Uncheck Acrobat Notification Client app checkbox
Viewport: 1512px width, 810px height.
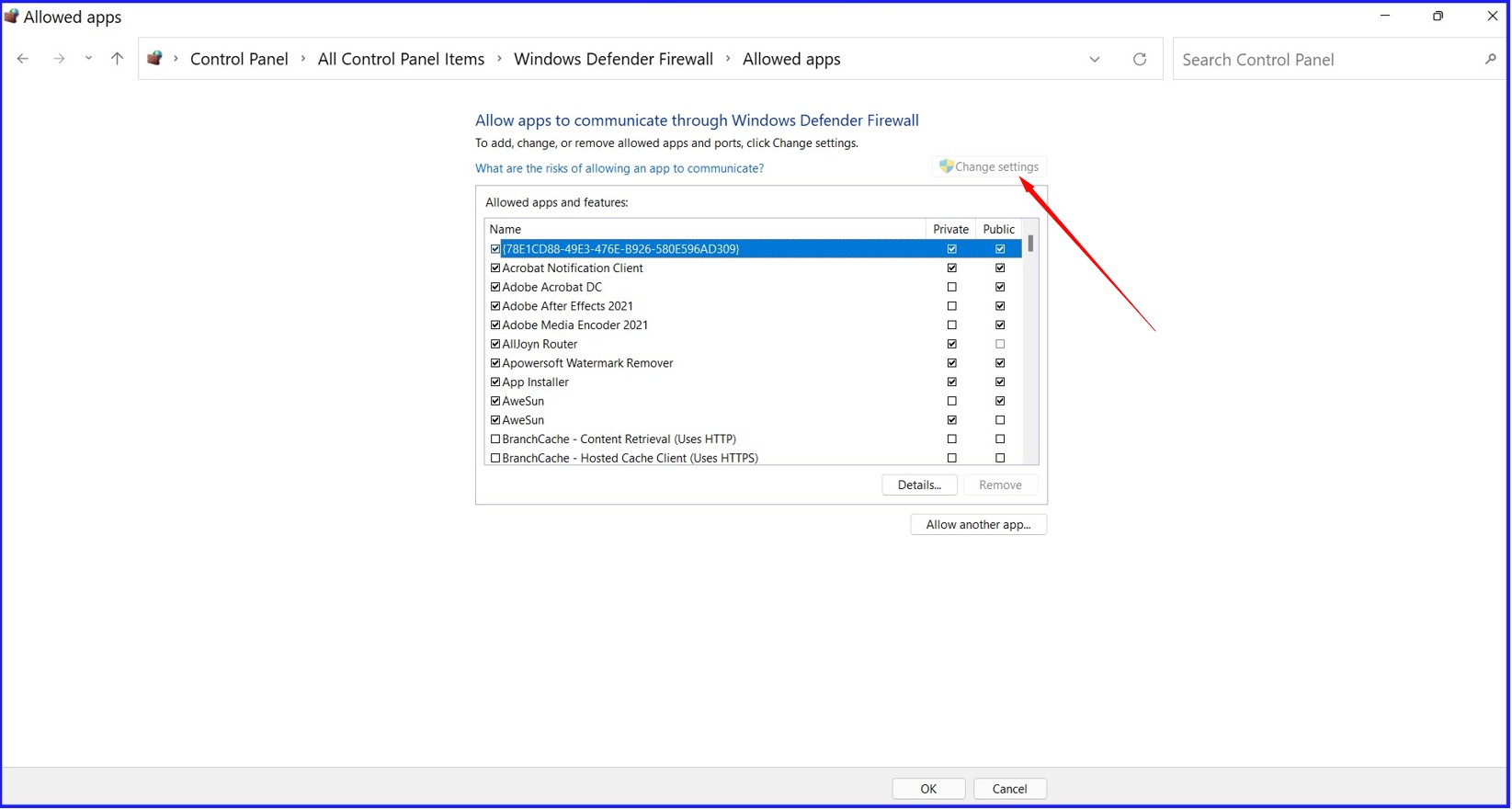(495, 268)
